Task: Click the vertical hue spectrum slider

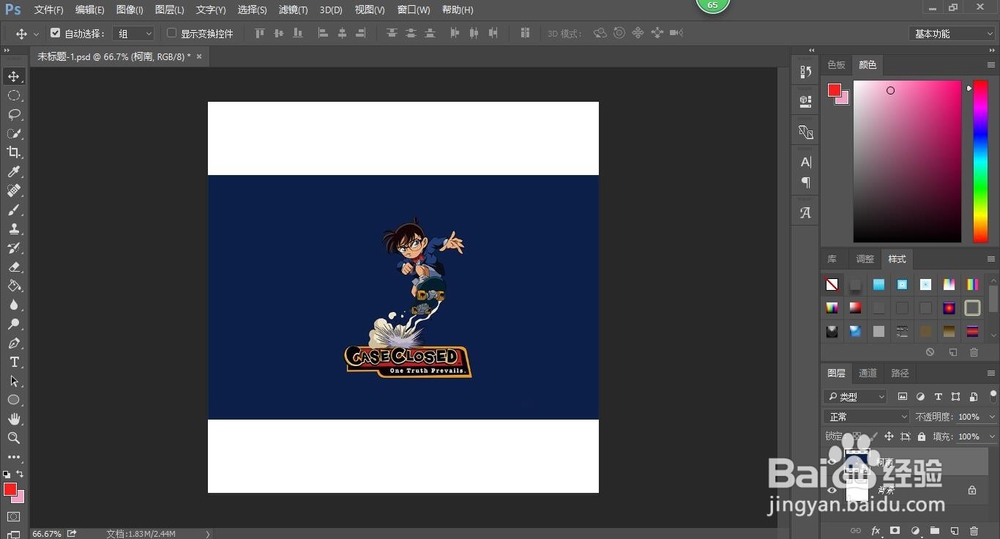Action: 980,161
